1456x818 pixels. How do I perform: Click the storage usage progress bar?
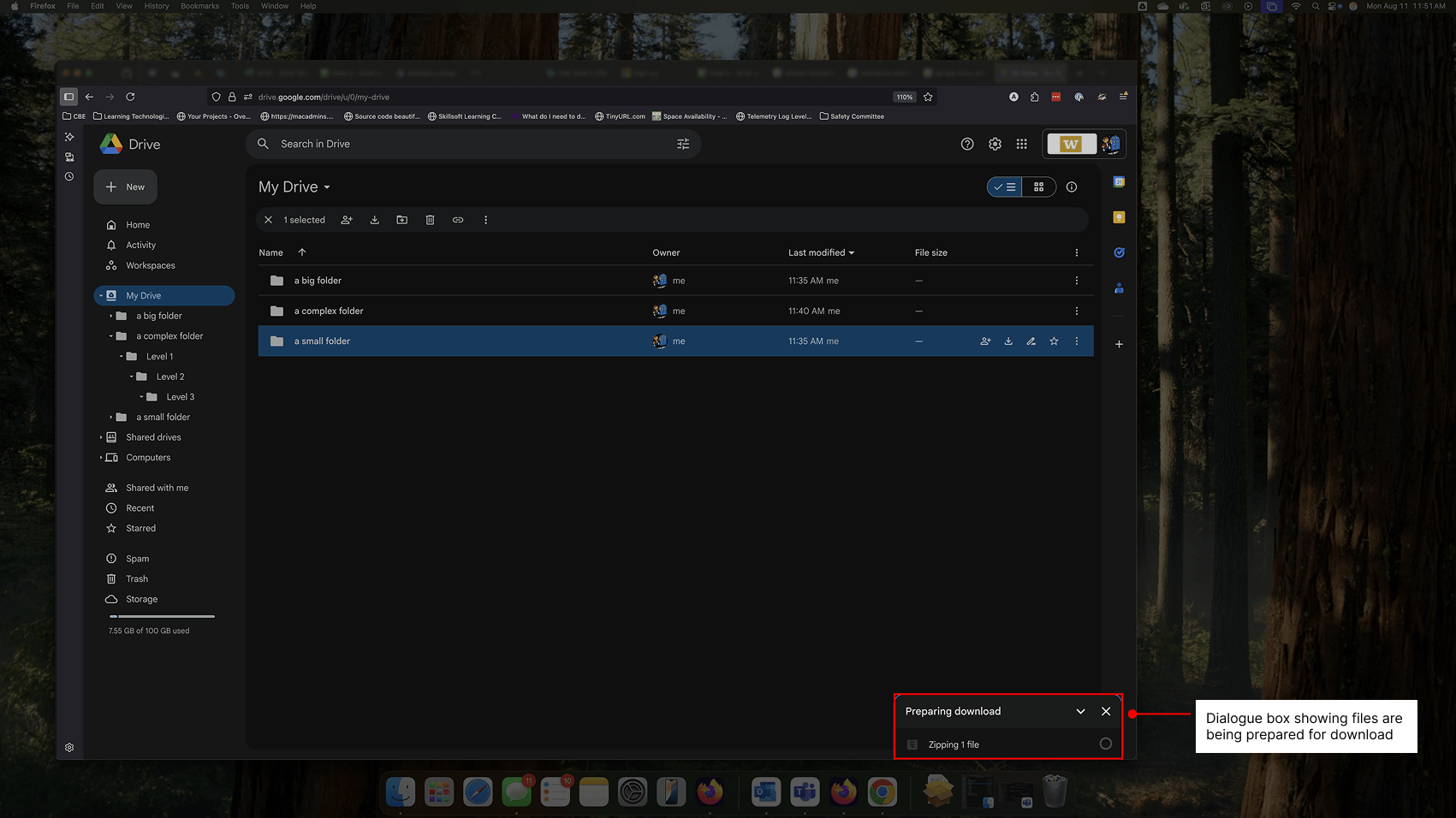point(162,615)
